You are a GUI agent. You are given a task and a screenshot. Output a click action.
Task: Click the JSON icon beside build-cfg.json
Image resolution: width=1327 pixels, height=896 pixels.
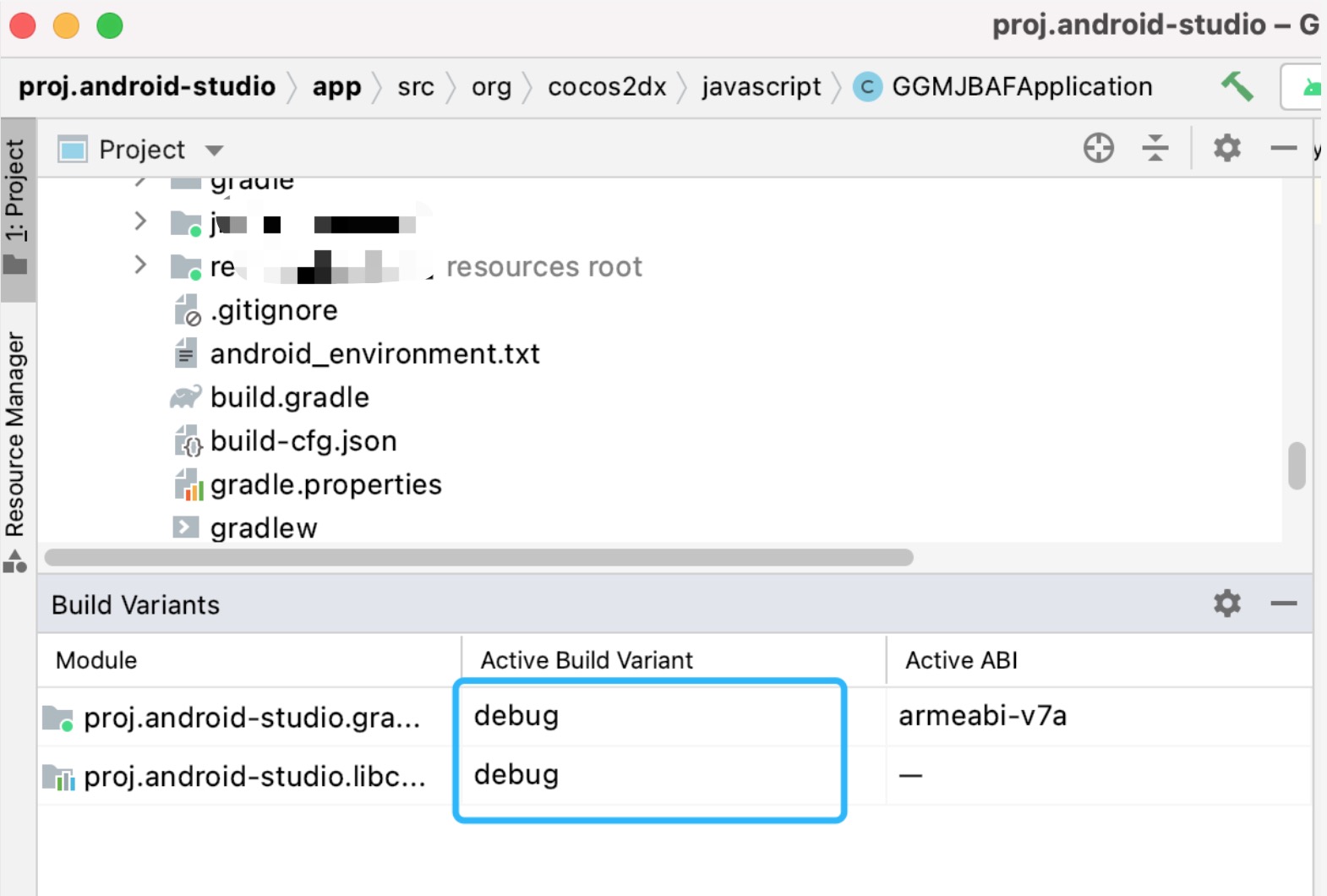(187, 440)
